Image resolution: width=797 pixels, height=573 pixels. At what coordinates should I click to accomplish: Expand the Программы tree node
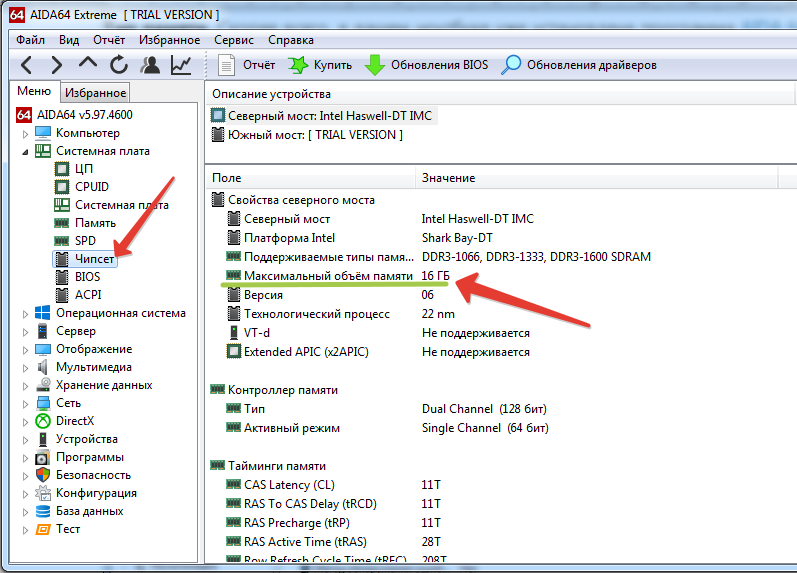point(25,458)
